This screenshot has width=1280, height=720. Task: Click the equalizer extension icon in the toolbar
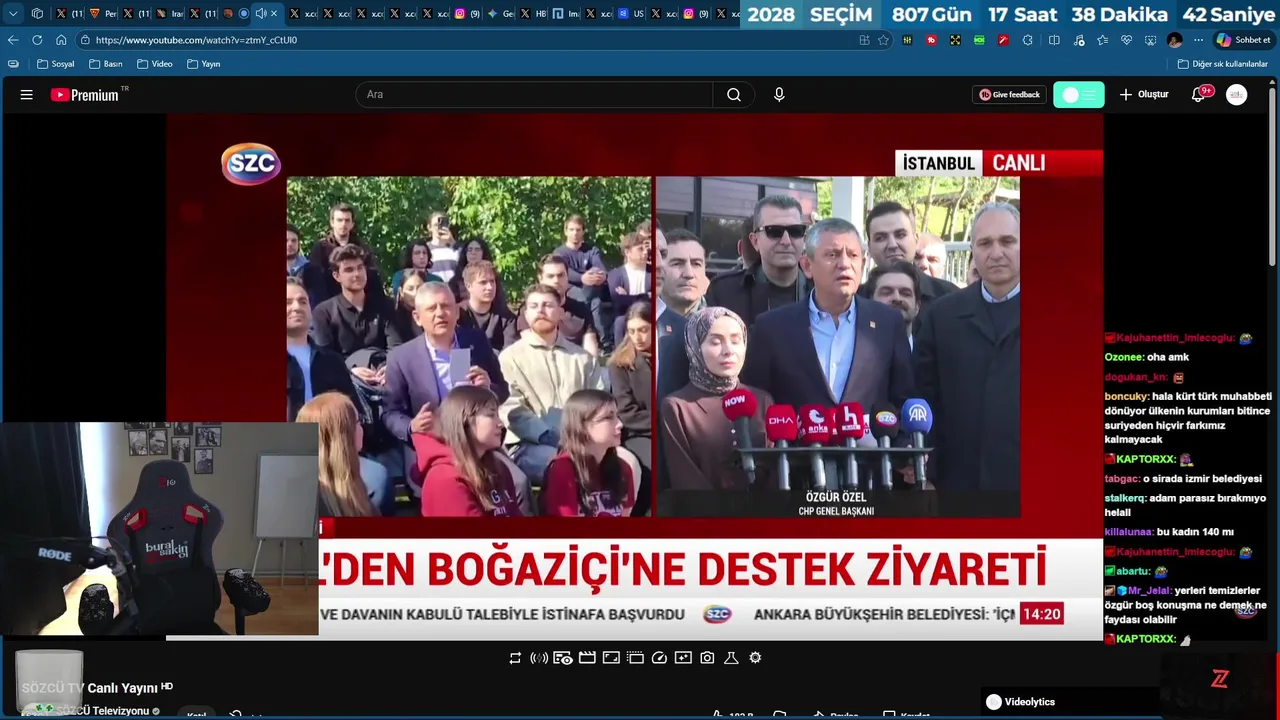907,40
